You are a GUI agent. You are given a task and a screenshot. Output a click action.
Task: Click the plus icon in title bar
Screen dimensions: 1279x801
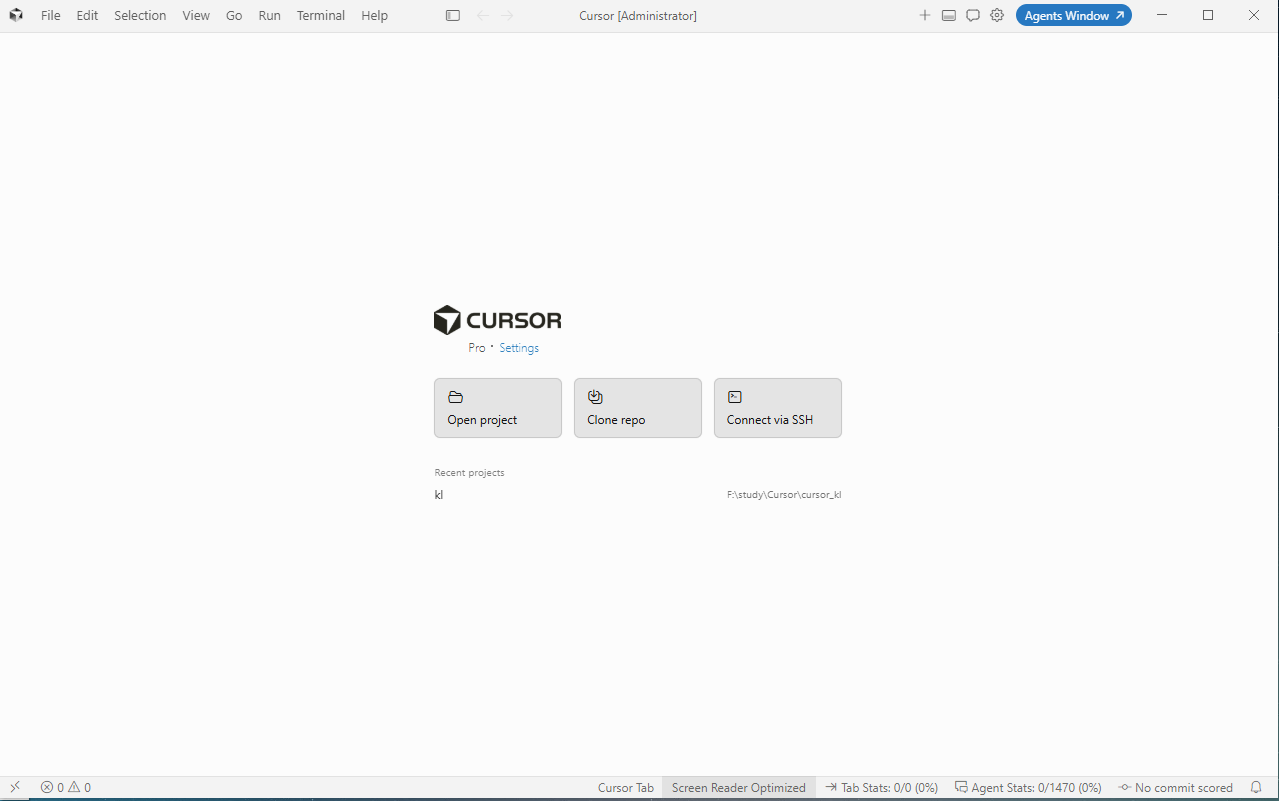925,15
